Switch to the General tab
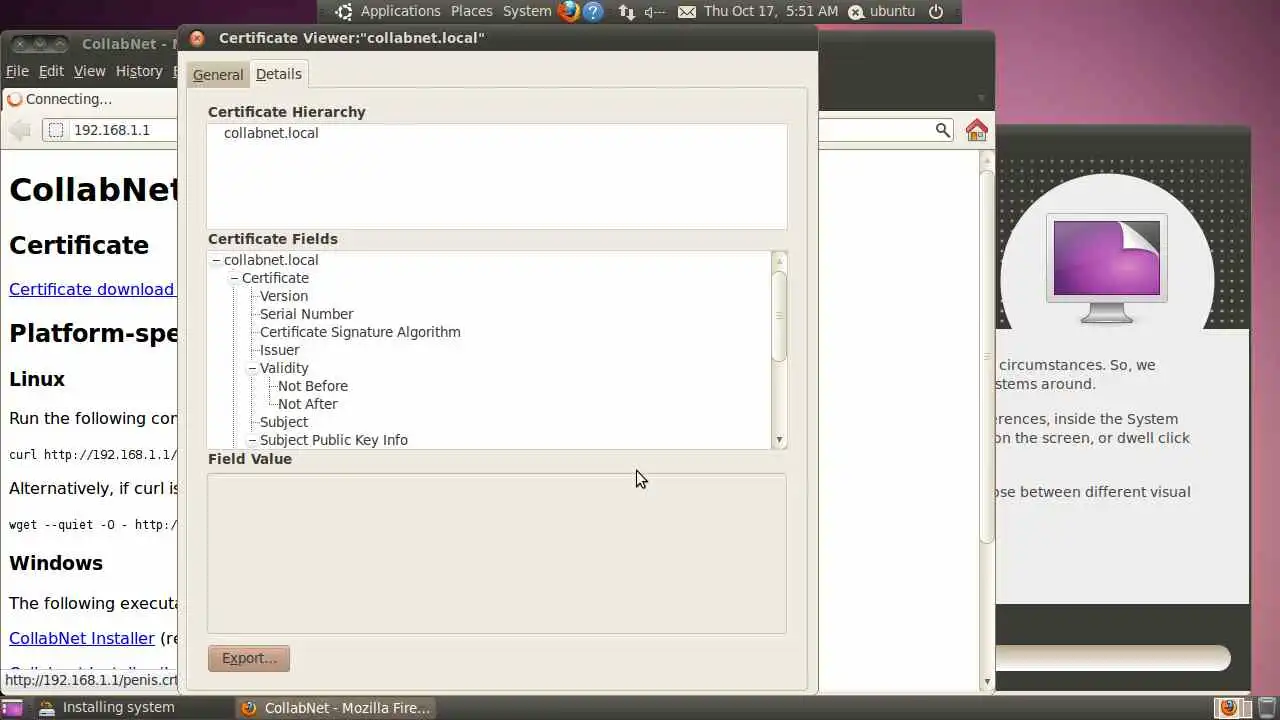 tap(218, 75)
